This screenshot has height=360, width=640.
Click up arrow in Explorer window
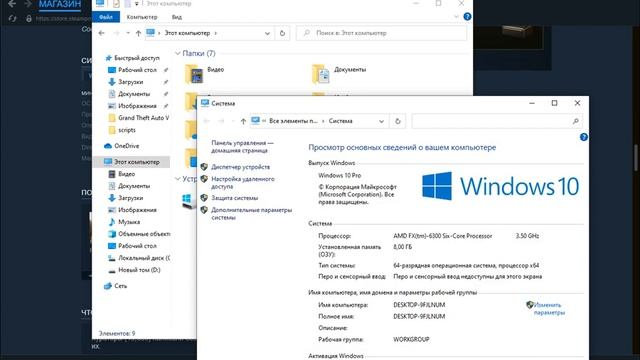[138, 33]
